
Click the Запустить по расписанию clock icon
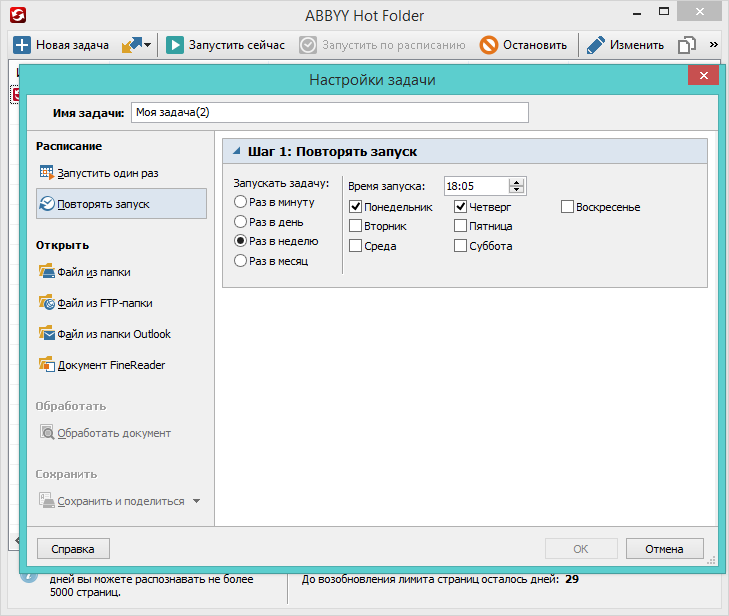coord(308,45)
